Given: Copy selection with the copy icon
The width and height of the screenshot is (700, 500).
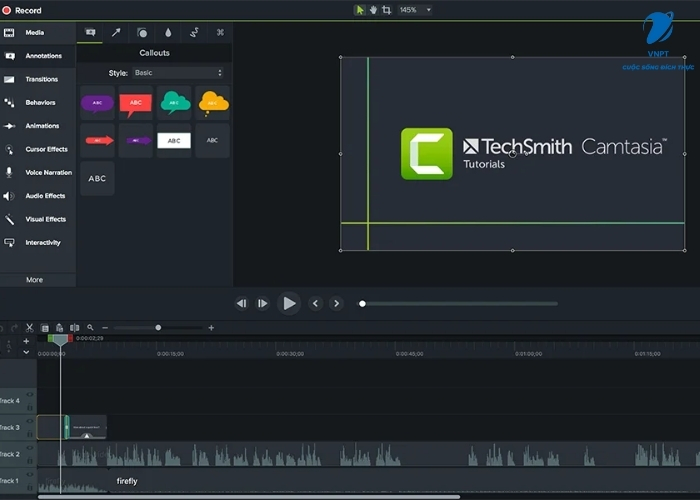Looking at the screenshot, I should tap(45, 328).
